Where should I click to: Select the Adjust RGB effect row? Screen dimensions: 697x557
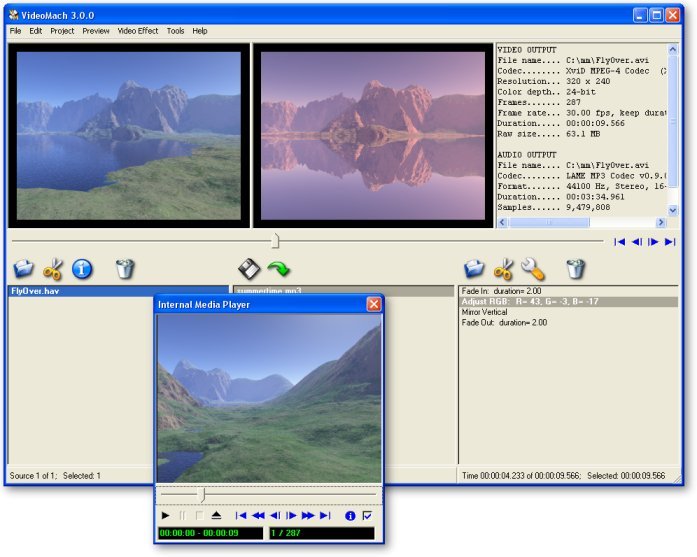(568, 301)
